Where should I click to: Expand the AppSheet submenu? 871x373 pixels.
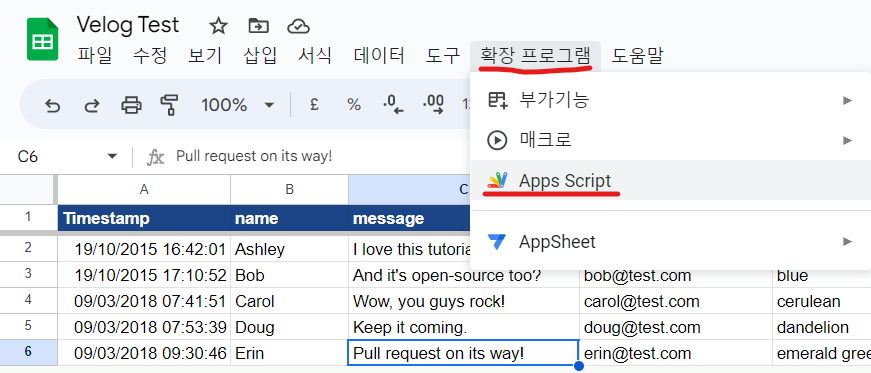click(x=670, y=241)
